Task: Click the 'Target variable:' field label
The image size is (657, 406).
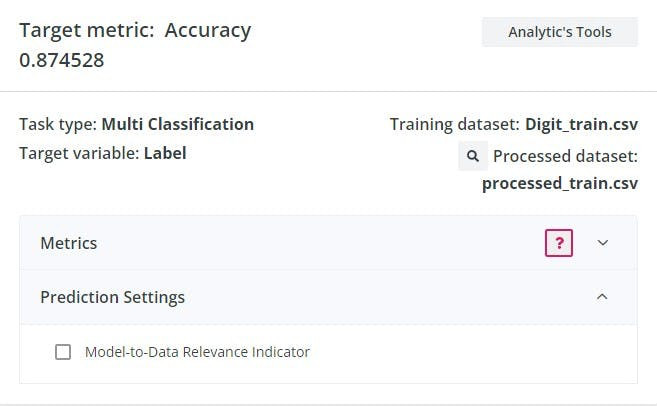Action: tap(79, 154)
